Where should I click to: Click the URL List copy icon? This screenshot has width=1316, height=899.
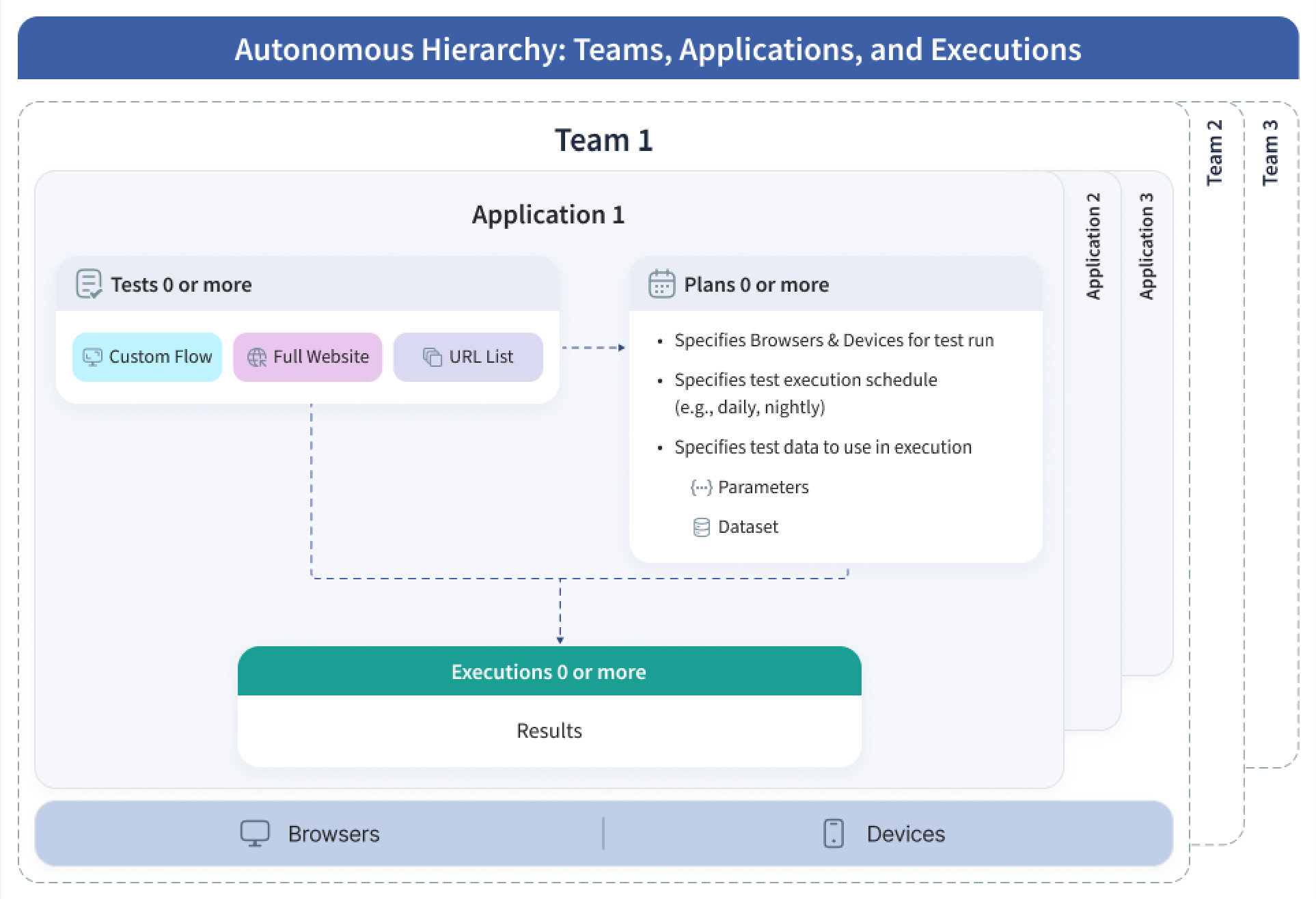(432, 357)
